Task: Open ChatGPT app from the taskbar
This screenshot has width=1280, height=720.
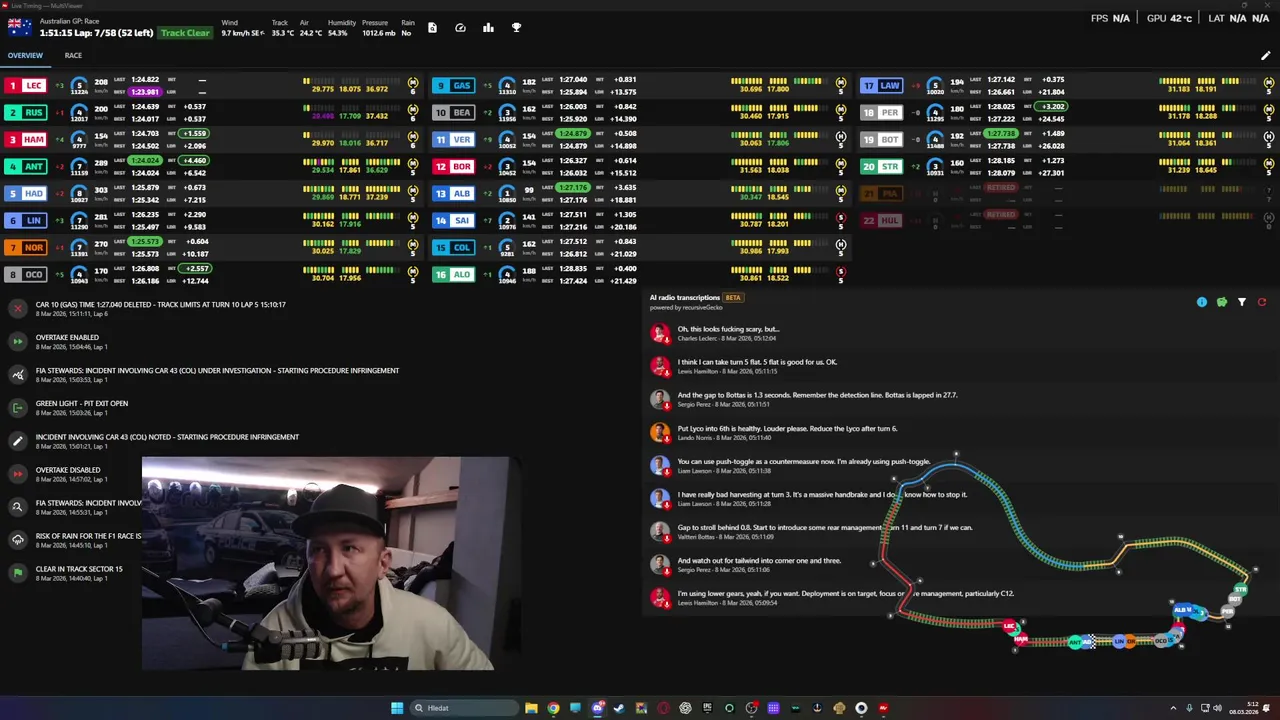Action: [685, 708]
